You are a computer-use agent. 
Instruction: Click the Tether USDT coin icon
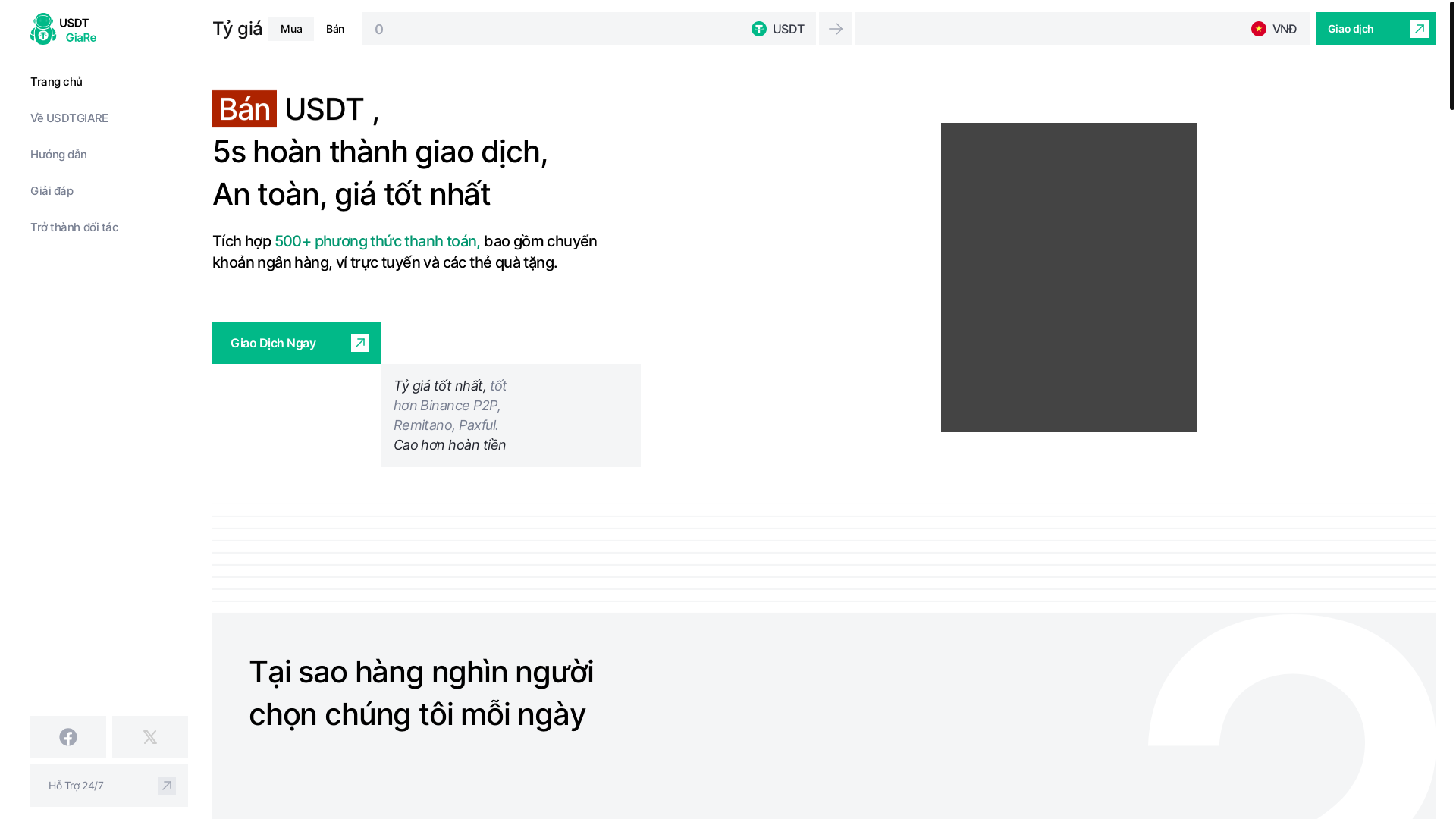coord(759,29)
